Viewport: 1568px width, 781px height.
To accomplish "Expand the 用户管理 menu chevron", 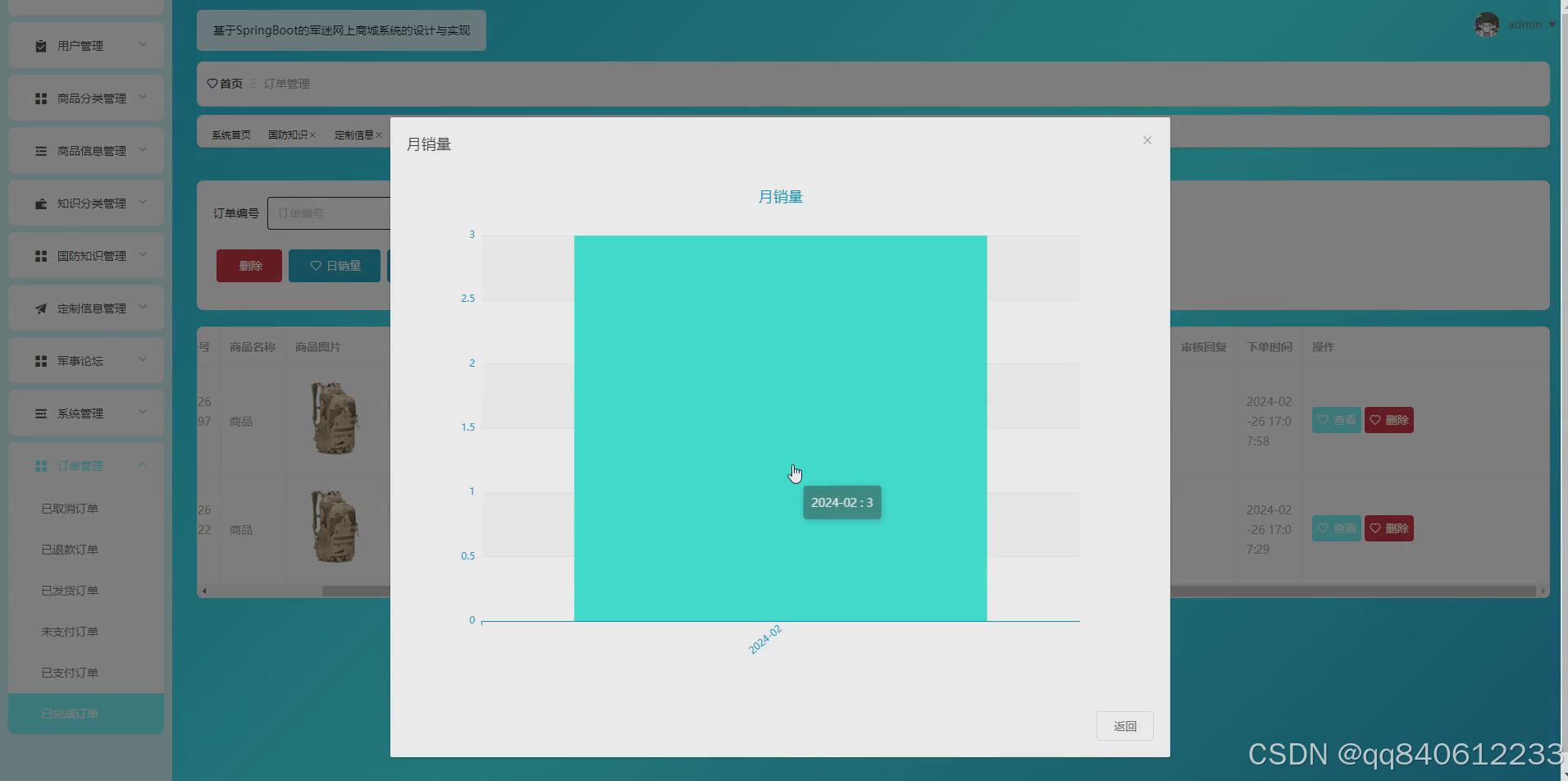I will pos(143,44).
